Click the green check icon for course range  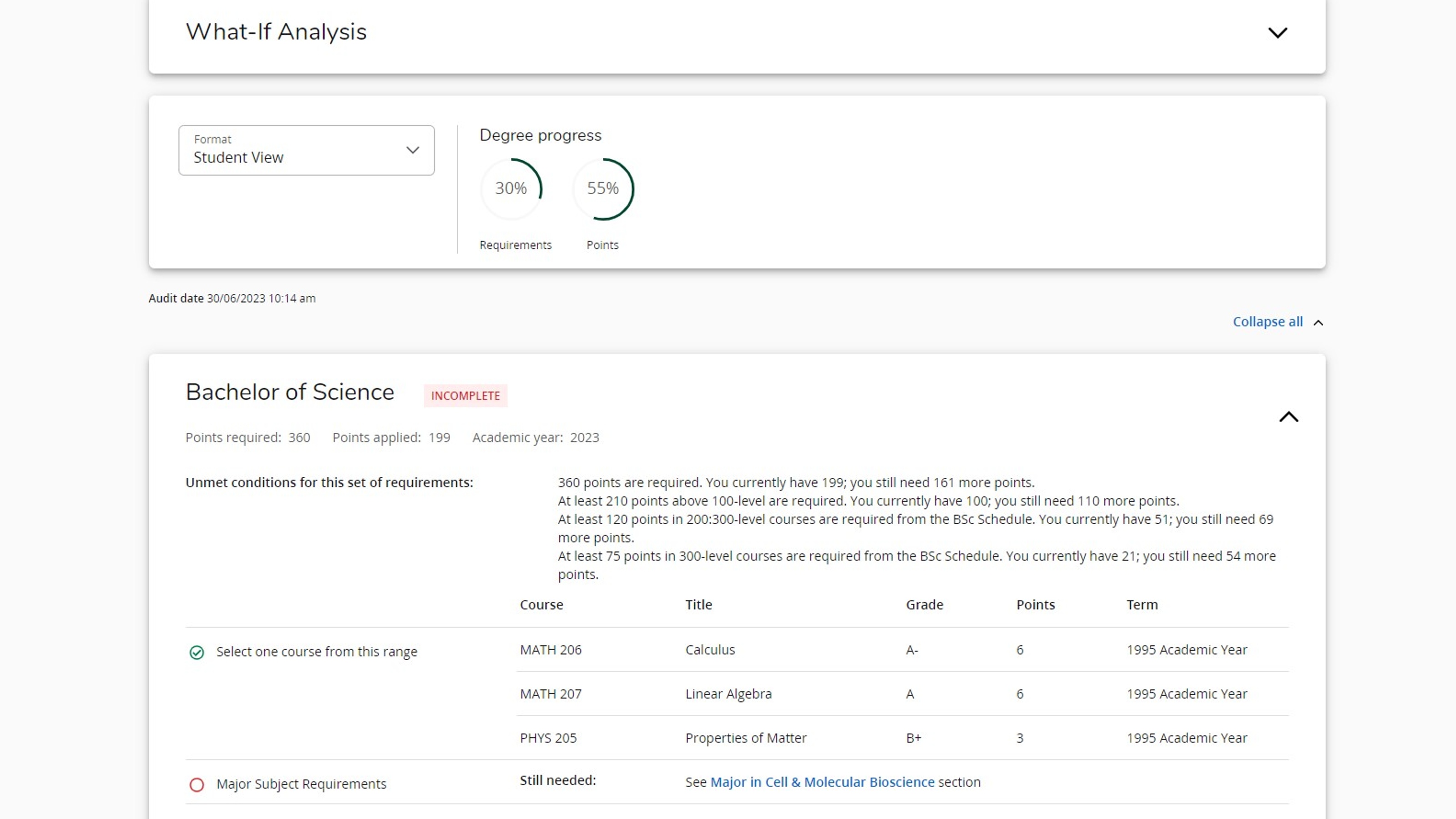[197, 652]
